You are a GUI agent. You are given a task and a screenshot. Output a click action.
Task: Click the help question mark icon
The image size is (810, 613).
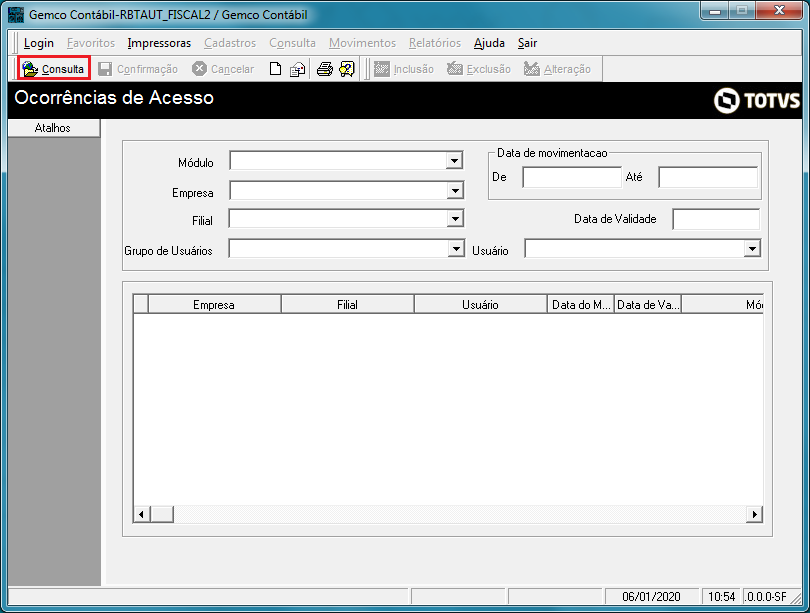pyautogui.click(x=347, y=69)
